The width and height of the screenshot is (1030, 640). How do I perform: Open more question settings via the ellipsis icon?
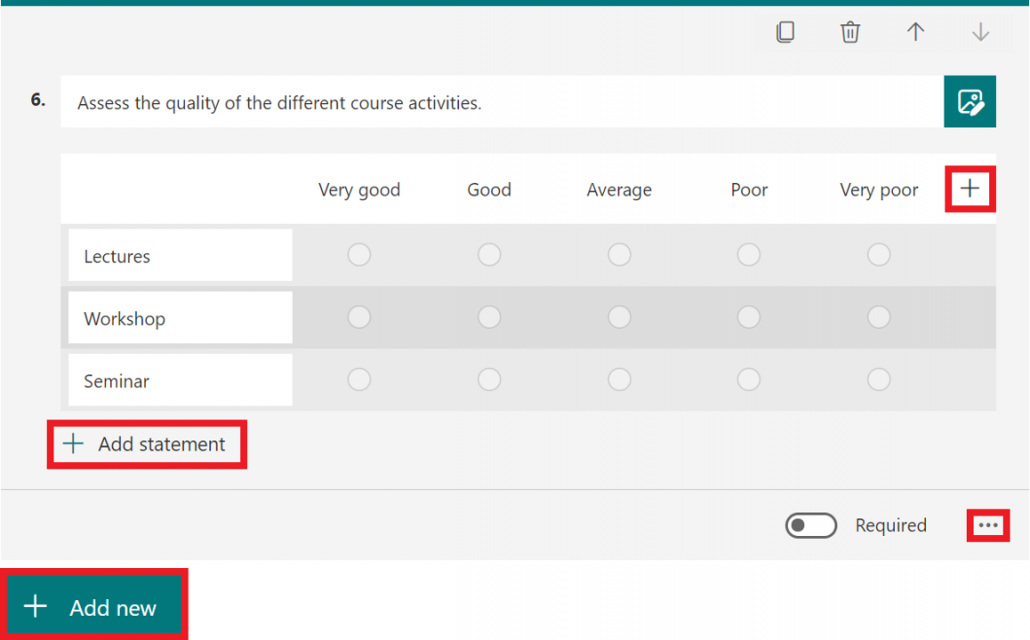pos(988,525)
